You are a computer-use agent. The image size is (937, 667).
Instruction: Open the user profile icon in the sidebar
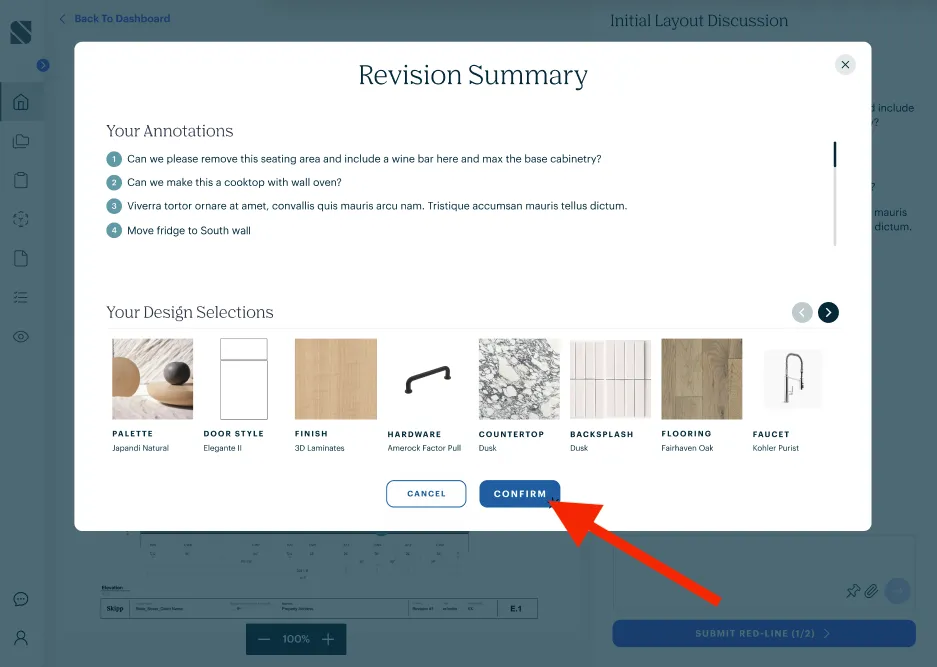point(21,638)
